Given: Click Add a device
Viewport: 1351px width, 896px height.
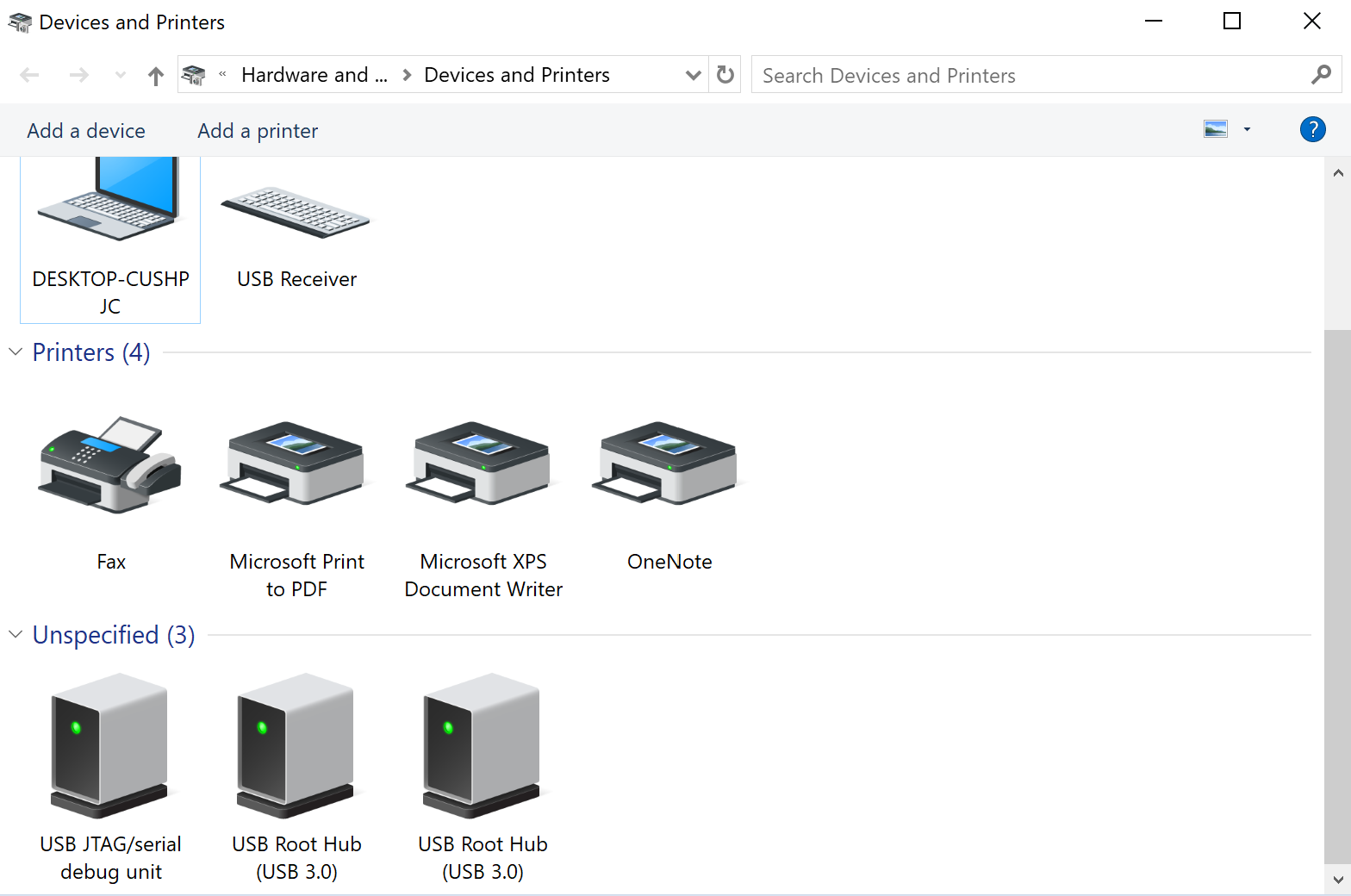Looking at the screenshot, I should point(86,131).
